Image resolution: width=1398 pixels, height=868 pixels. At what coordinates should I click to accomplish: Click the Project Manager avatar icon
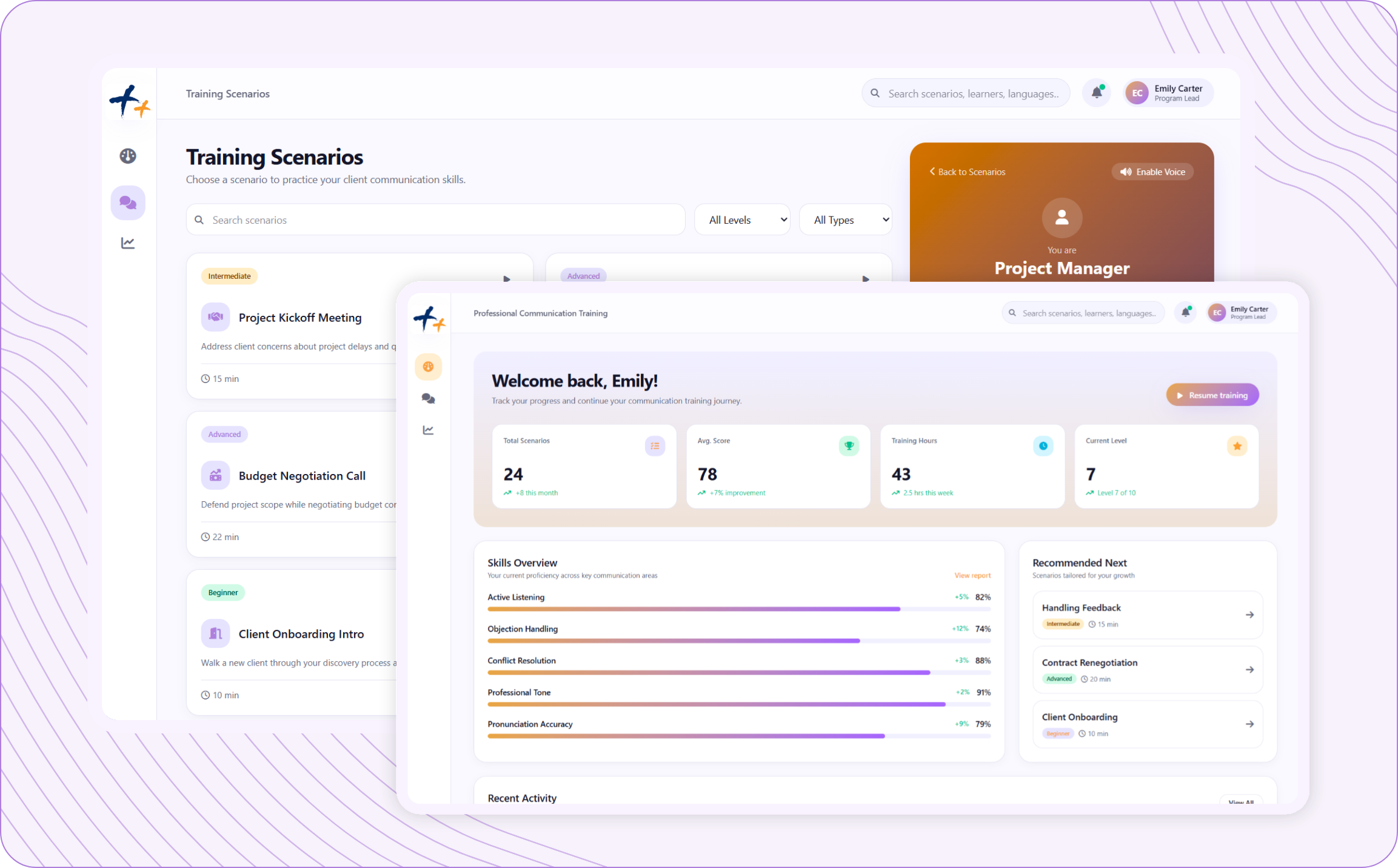1062,218
